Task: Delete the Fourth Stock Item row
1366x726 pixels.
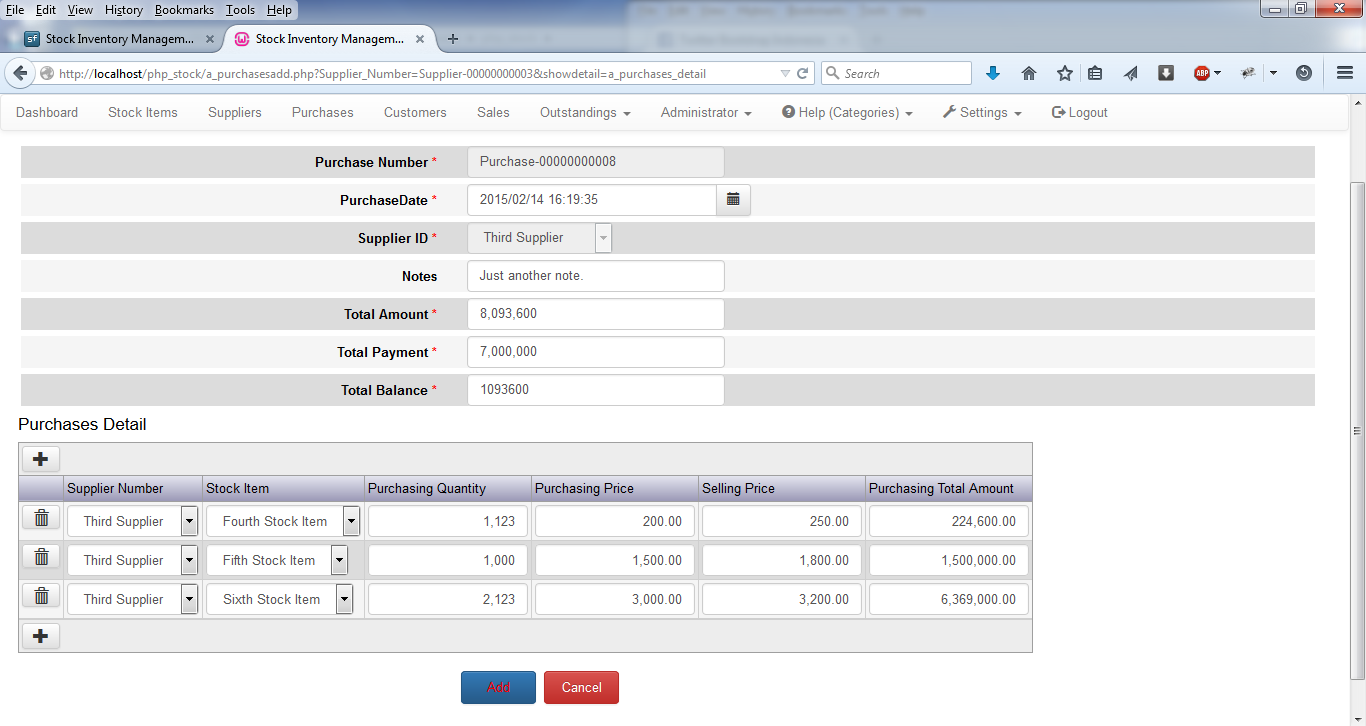Action: click(x=40, y=518)
